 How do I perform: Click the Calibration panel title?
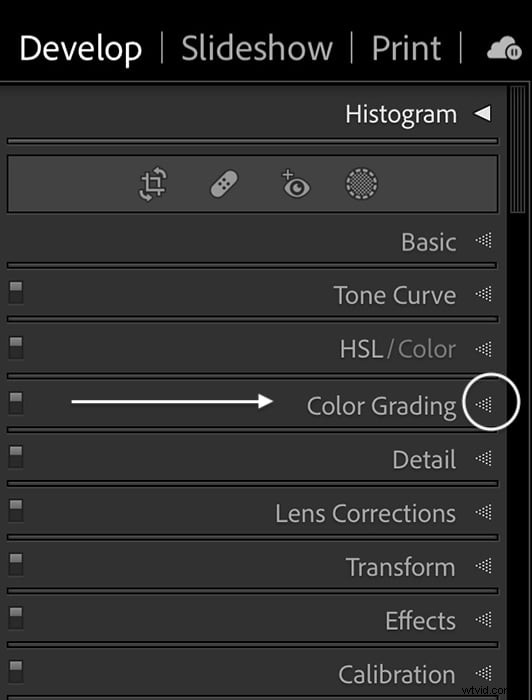coord(397,675)
